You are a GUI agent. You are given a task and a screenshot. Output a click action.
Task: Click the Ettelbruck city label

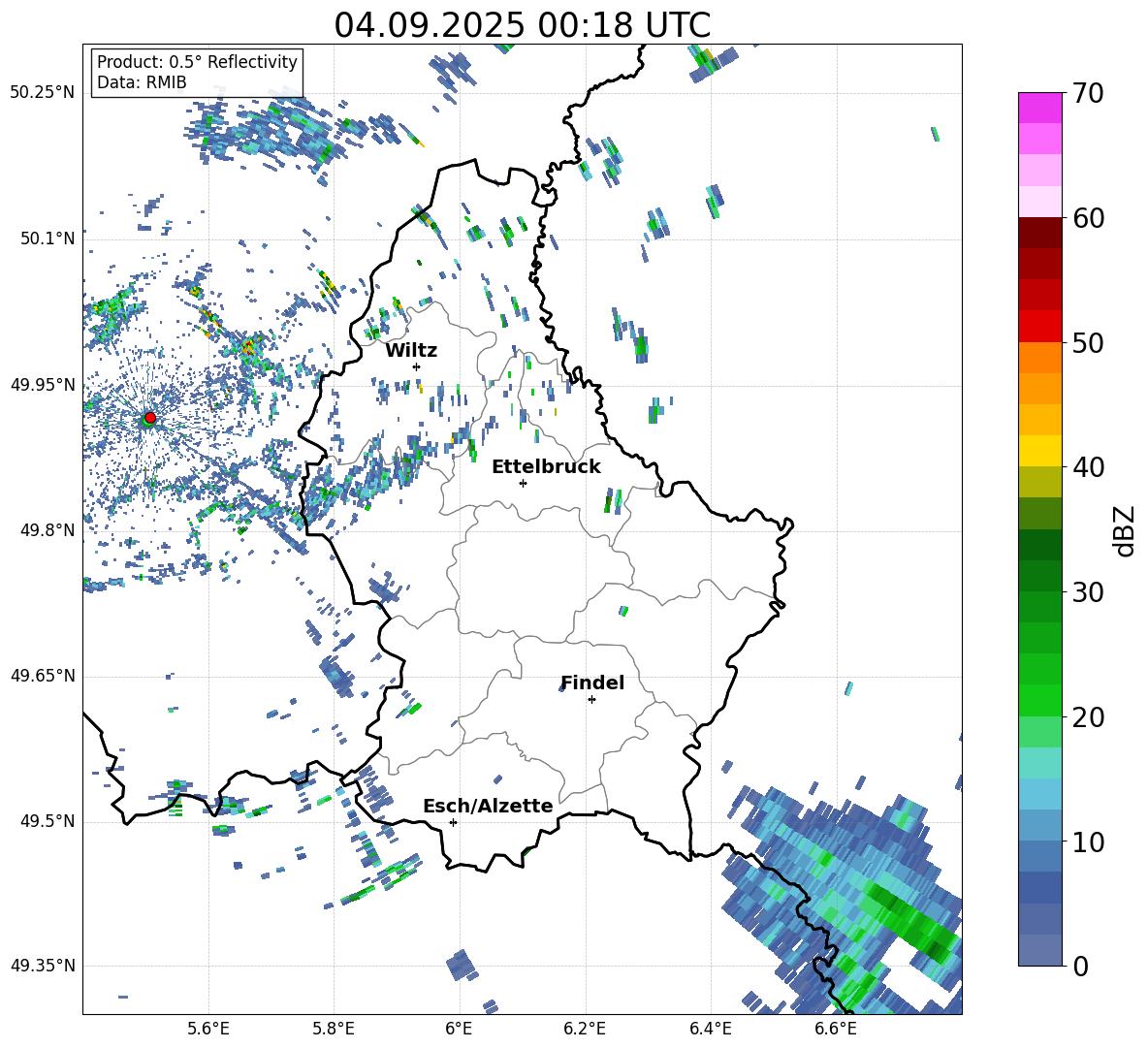[546, 467]
